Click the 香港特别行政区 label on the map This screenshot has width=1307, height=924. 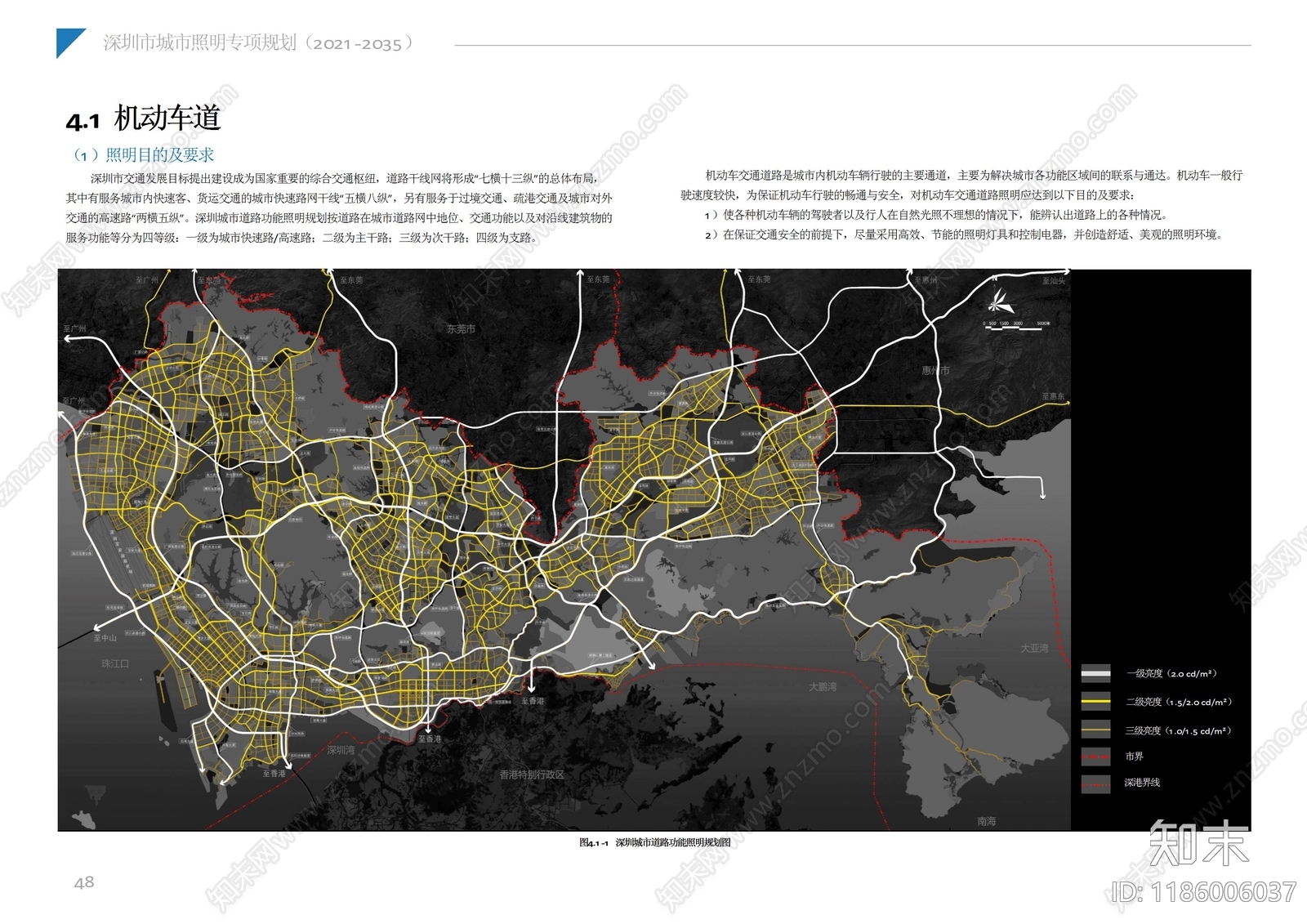tap(532, 774)
